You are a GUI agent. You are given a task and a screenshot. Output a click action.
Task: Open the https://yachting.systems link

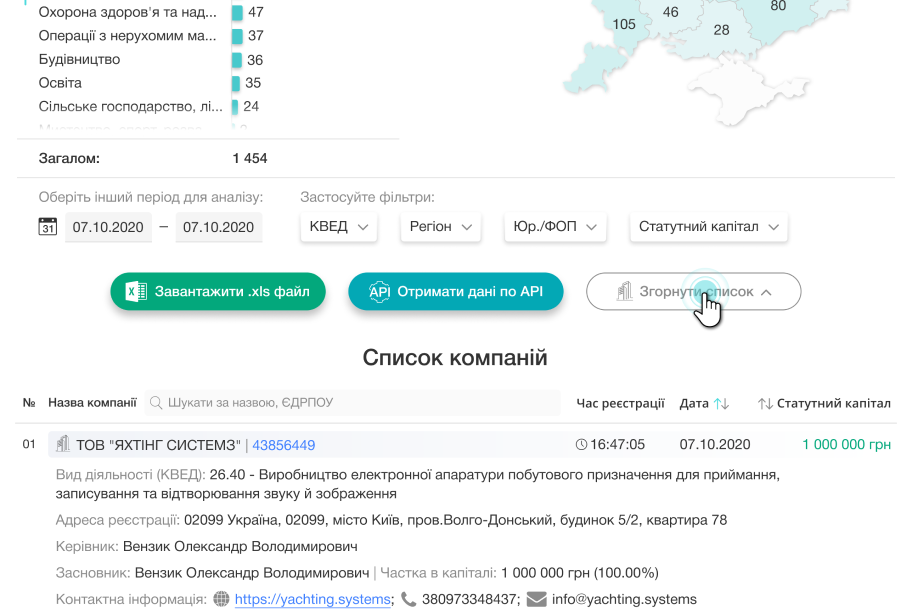tap(311, 600)
